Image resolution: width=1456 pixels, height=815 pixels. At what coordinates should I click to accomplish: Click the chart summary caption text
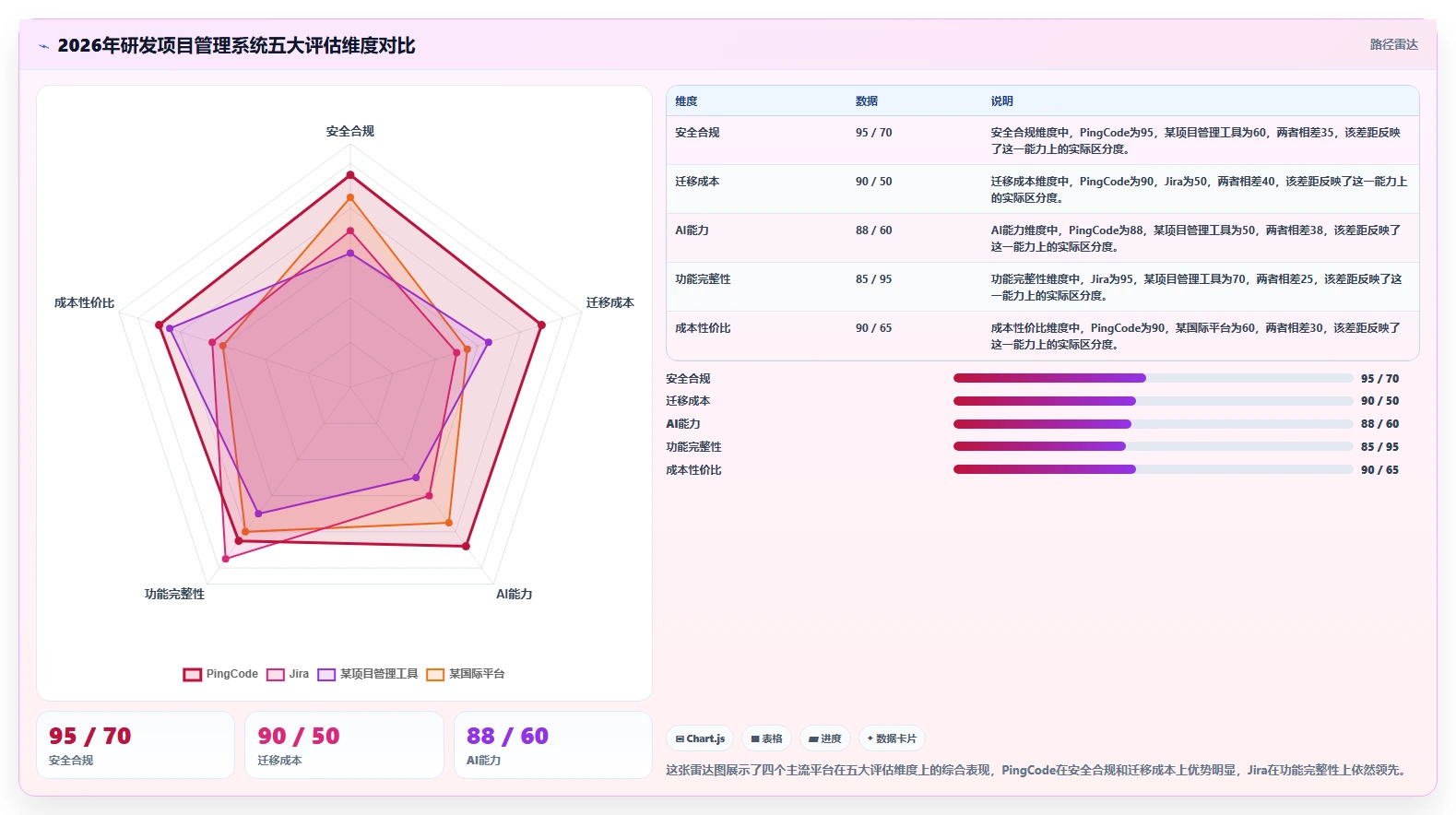(1038, 770)
